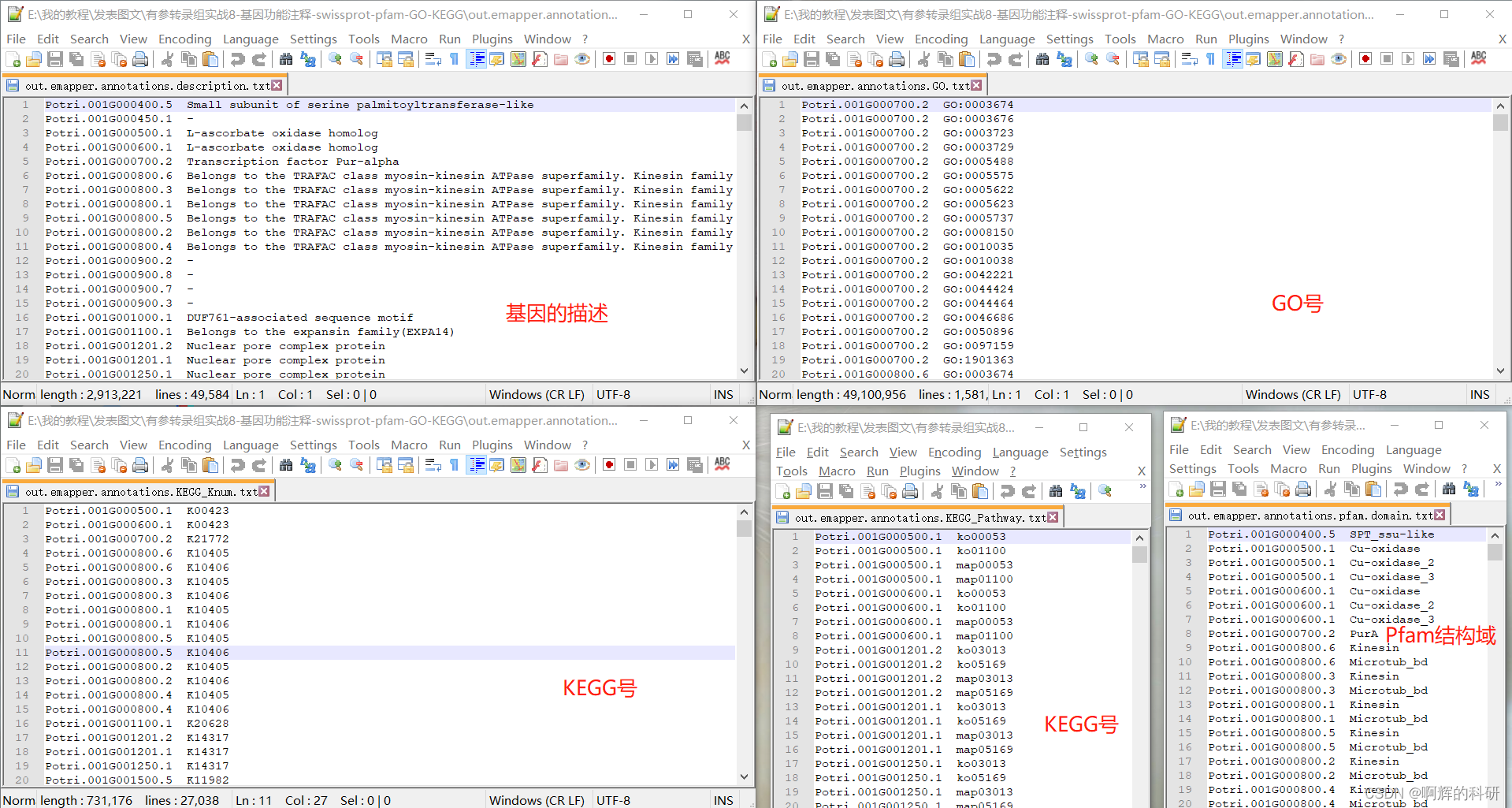Toggle paragraph mark display
The width and height of the screenshot is (1512, 808).
(453, 58)
